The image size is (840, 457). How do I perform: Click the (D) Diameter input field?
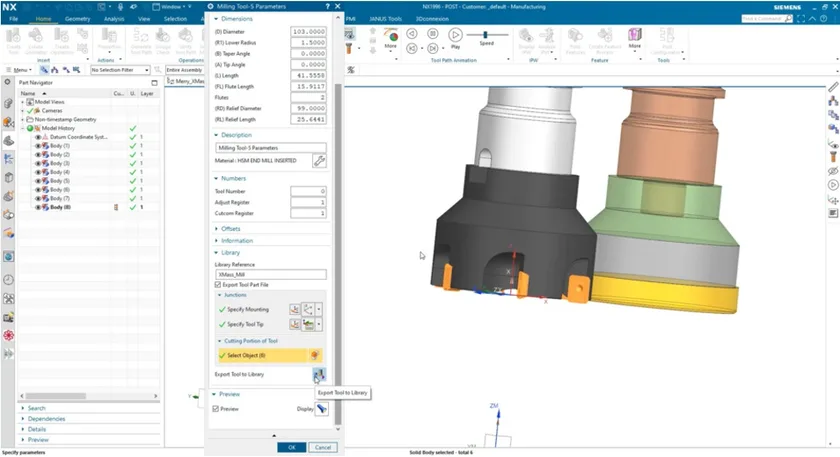(309, 32)
